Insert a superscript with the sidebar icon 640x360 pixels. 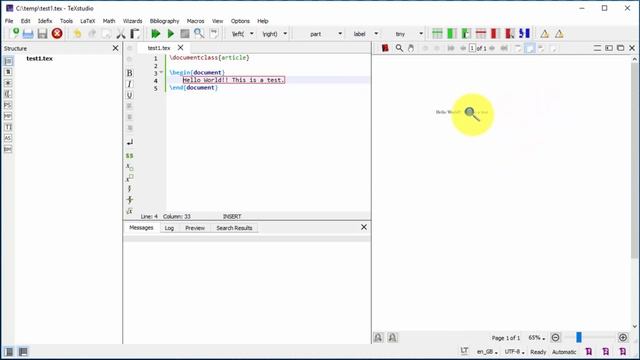point(129,178)
